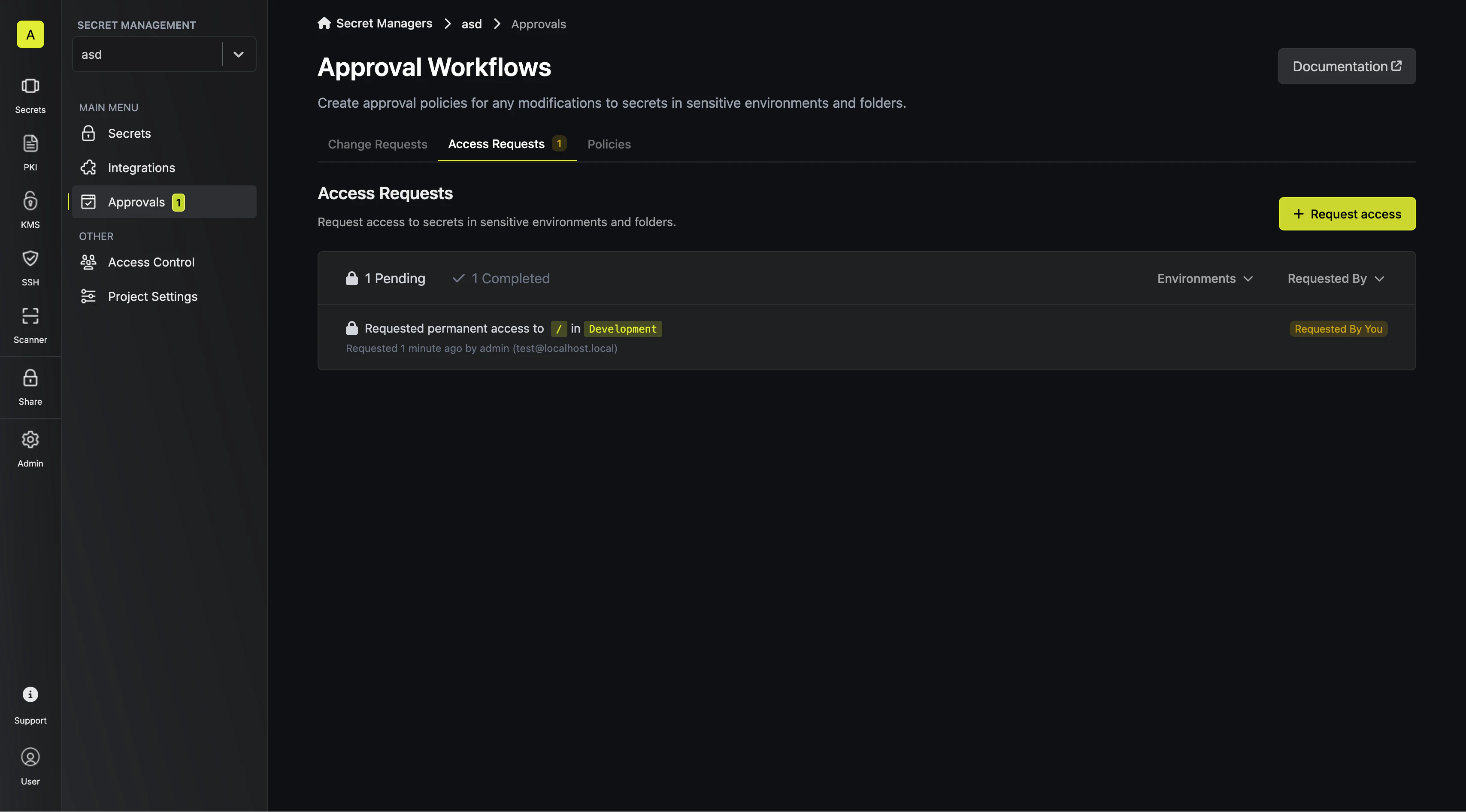Image resolution: width=1466 pixels, height=812 pixels.
Task: Open Access Control page
Action: click(164, 262)
